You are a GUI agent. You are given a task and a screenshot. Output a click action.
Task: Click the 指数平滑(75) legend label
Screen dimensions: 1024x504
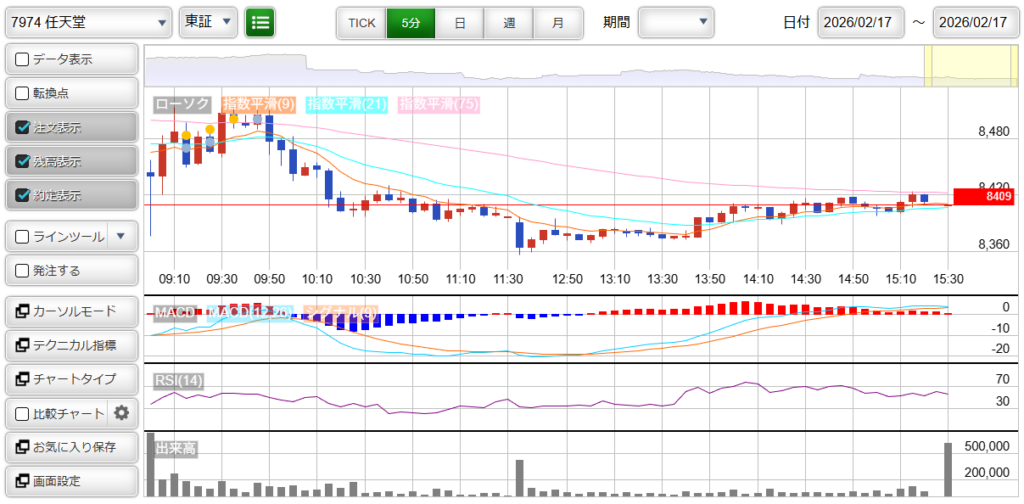[438, 103]
